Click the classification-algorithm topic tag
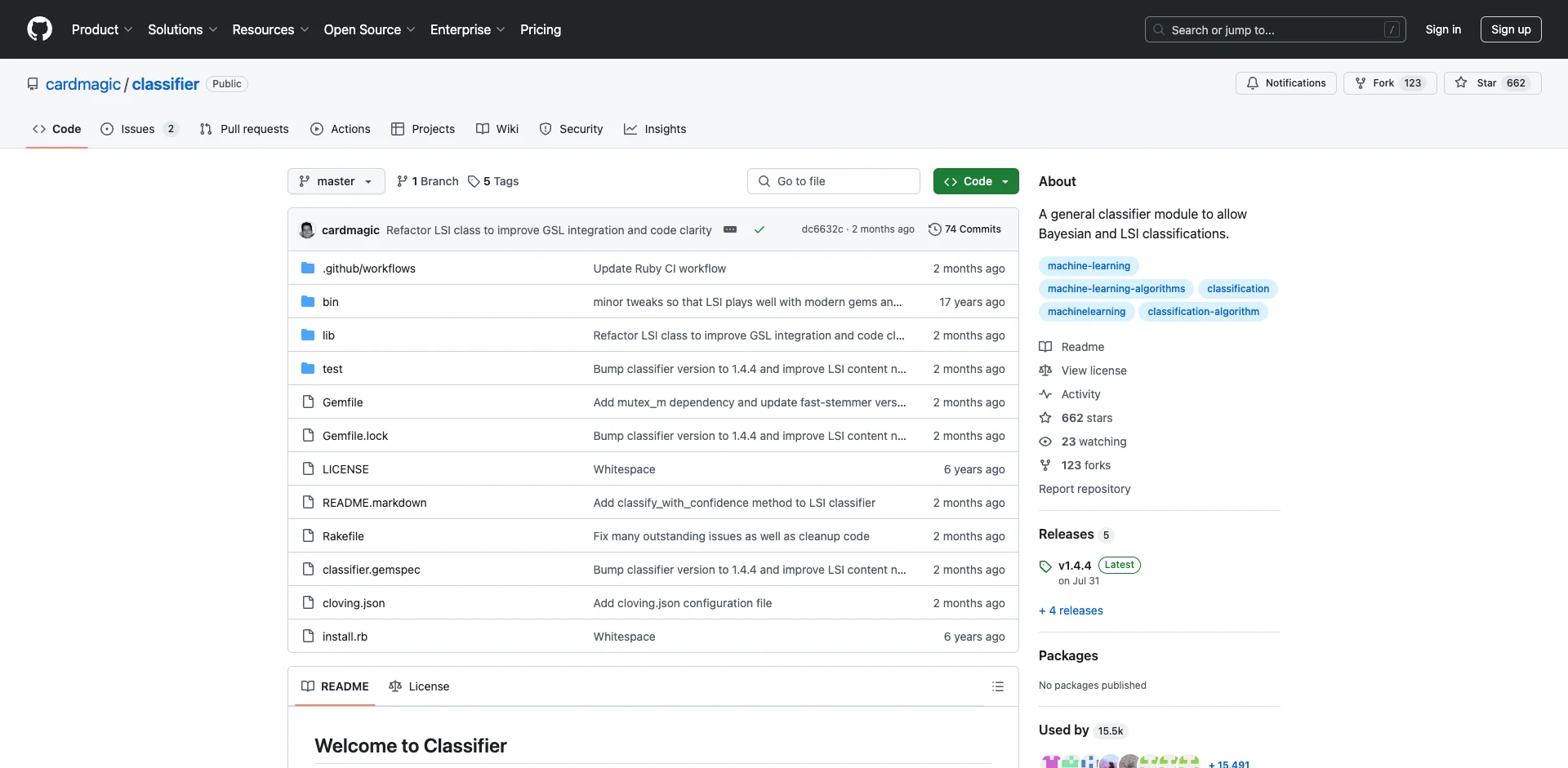The height and width of the screenshot is (768, 1568). click(x=1203, y=312)
